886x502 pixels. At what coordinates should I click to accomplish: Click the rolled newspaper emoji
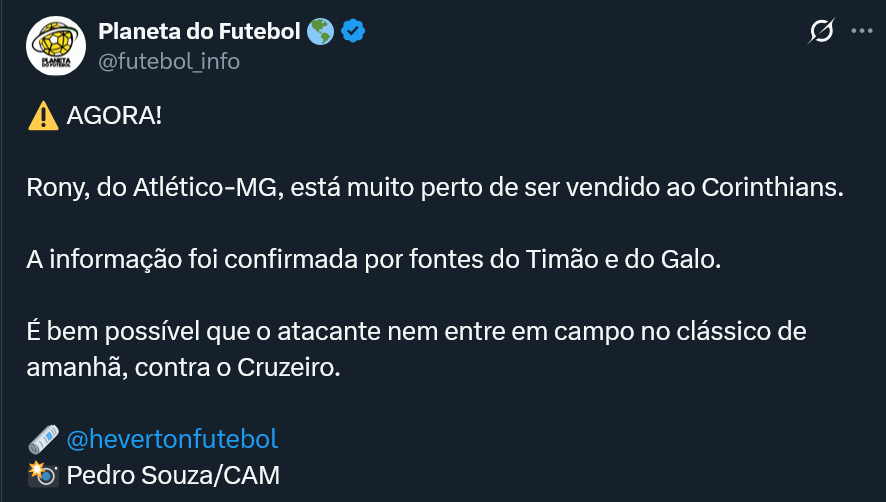click(43, 439)
